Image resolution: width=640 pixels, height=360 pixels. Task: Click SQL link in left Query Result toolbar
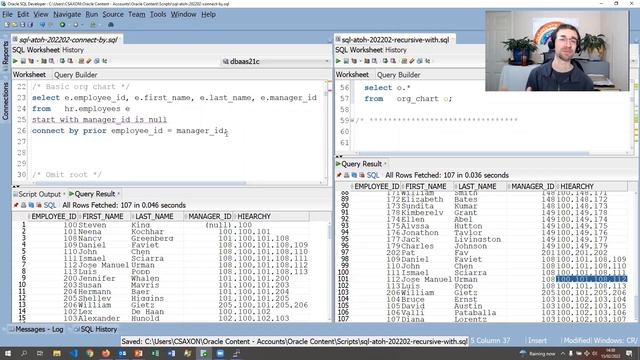click(x=50, y=205)
